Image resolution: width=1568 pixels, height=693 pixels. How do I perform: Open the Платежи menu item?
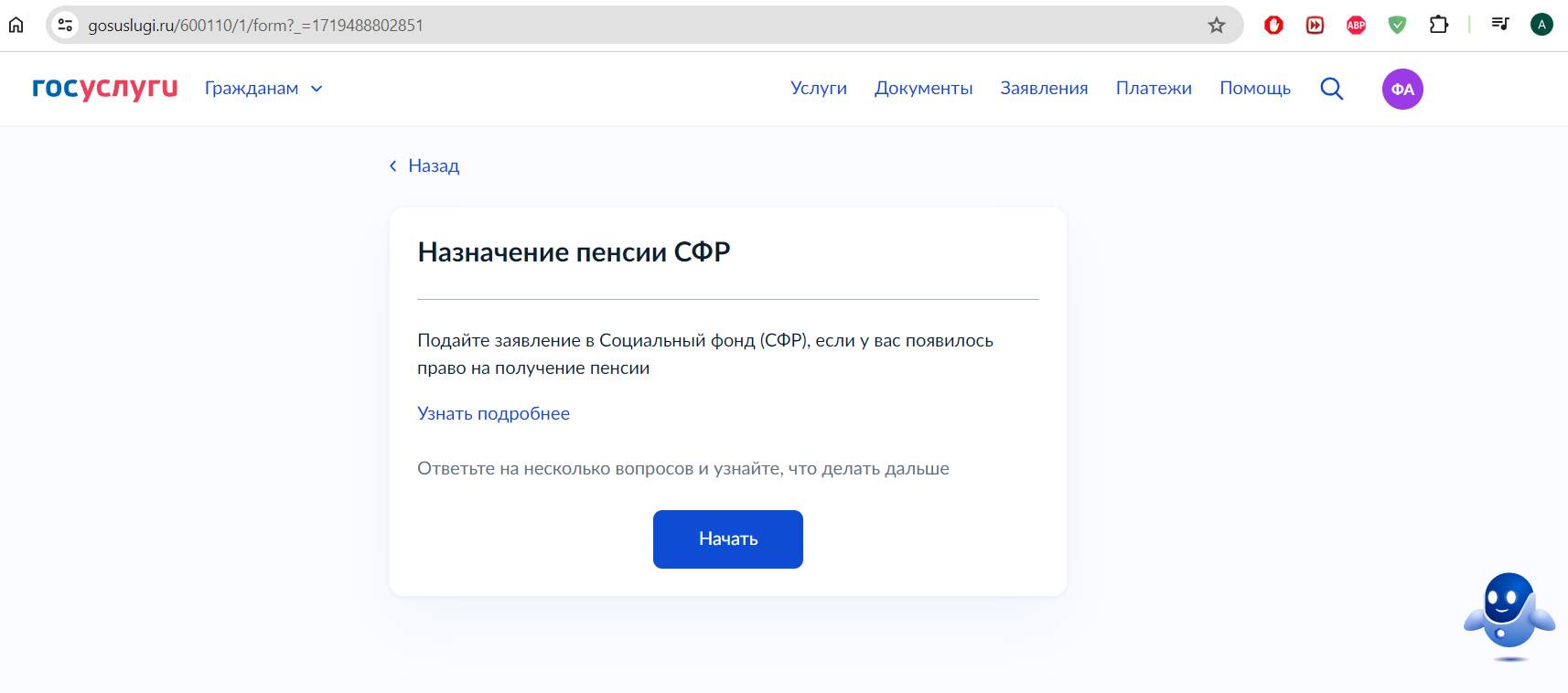[1154, 88]
